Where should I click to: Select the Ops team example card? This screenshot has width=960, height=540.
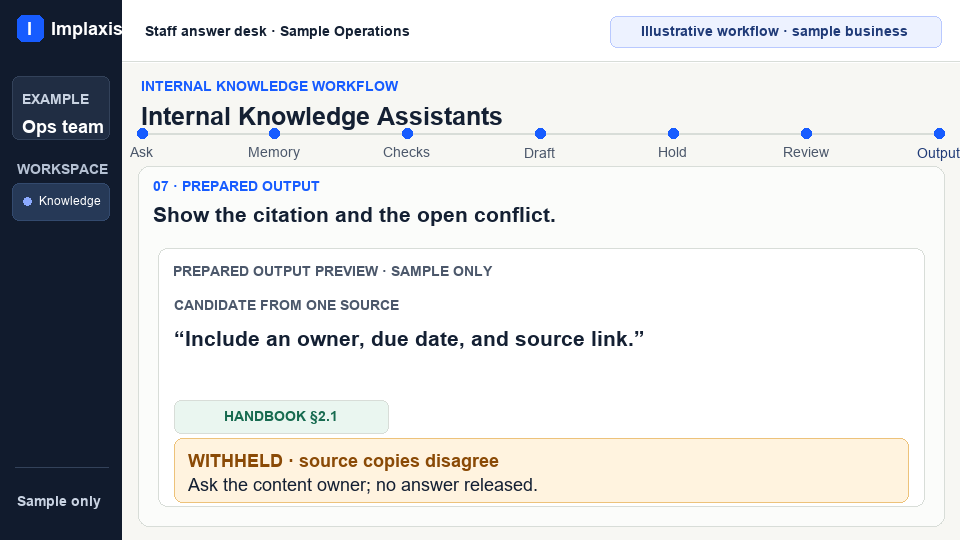tap(61, 108)
